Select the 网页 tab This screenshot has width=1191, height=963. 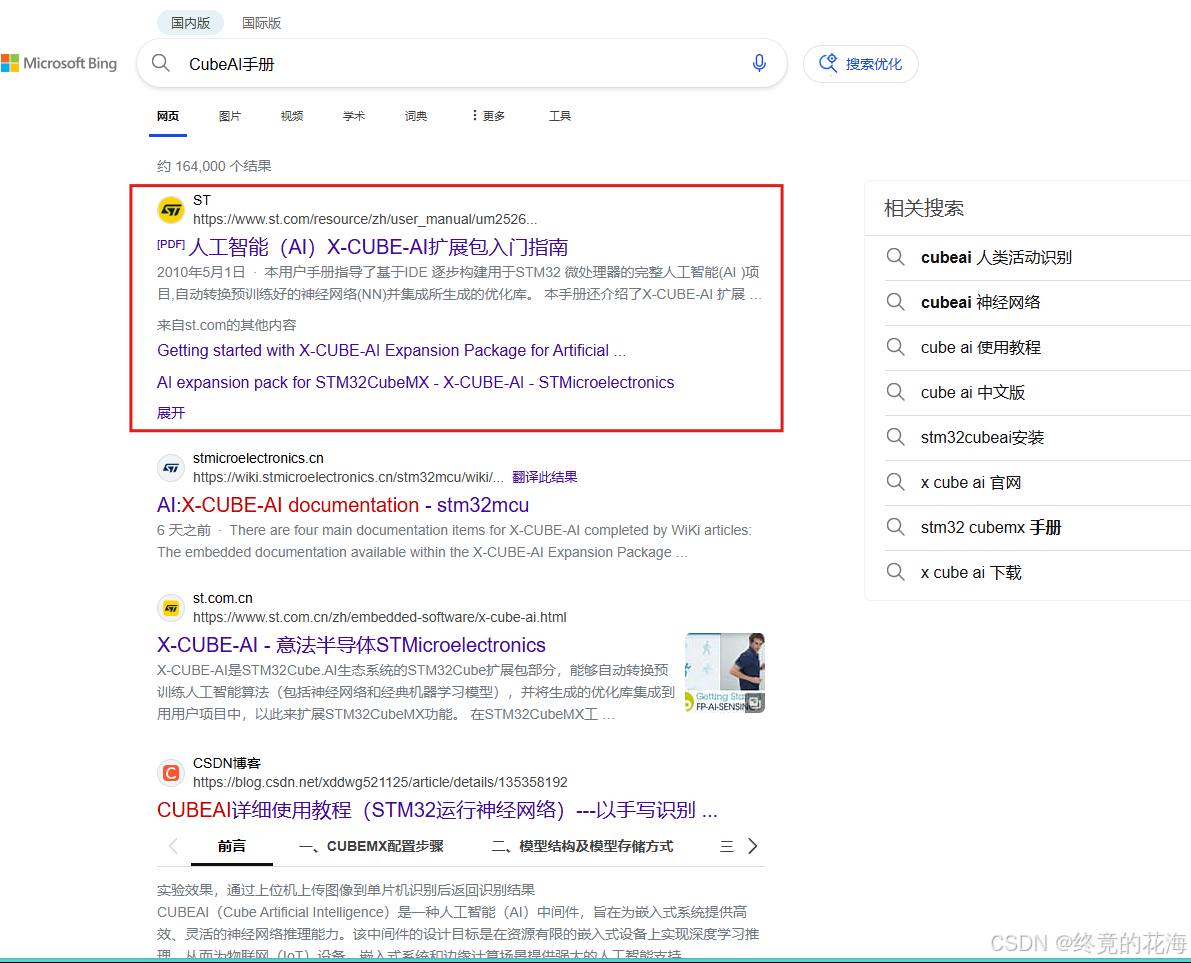coord(168,116)
